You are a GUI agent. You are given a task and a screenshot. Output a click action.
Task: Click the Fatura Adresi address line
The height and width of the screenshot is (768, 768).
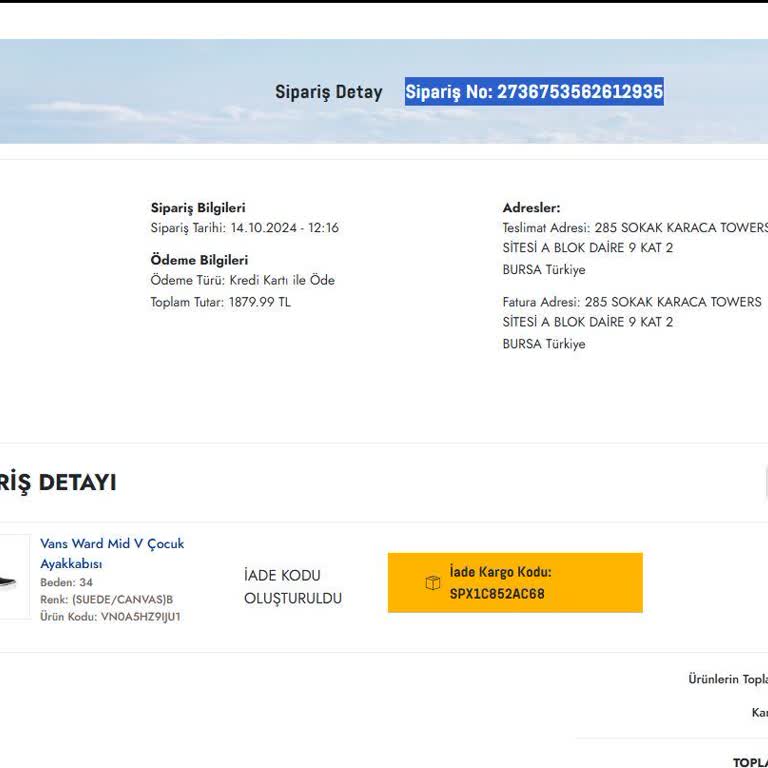[631, 302]
